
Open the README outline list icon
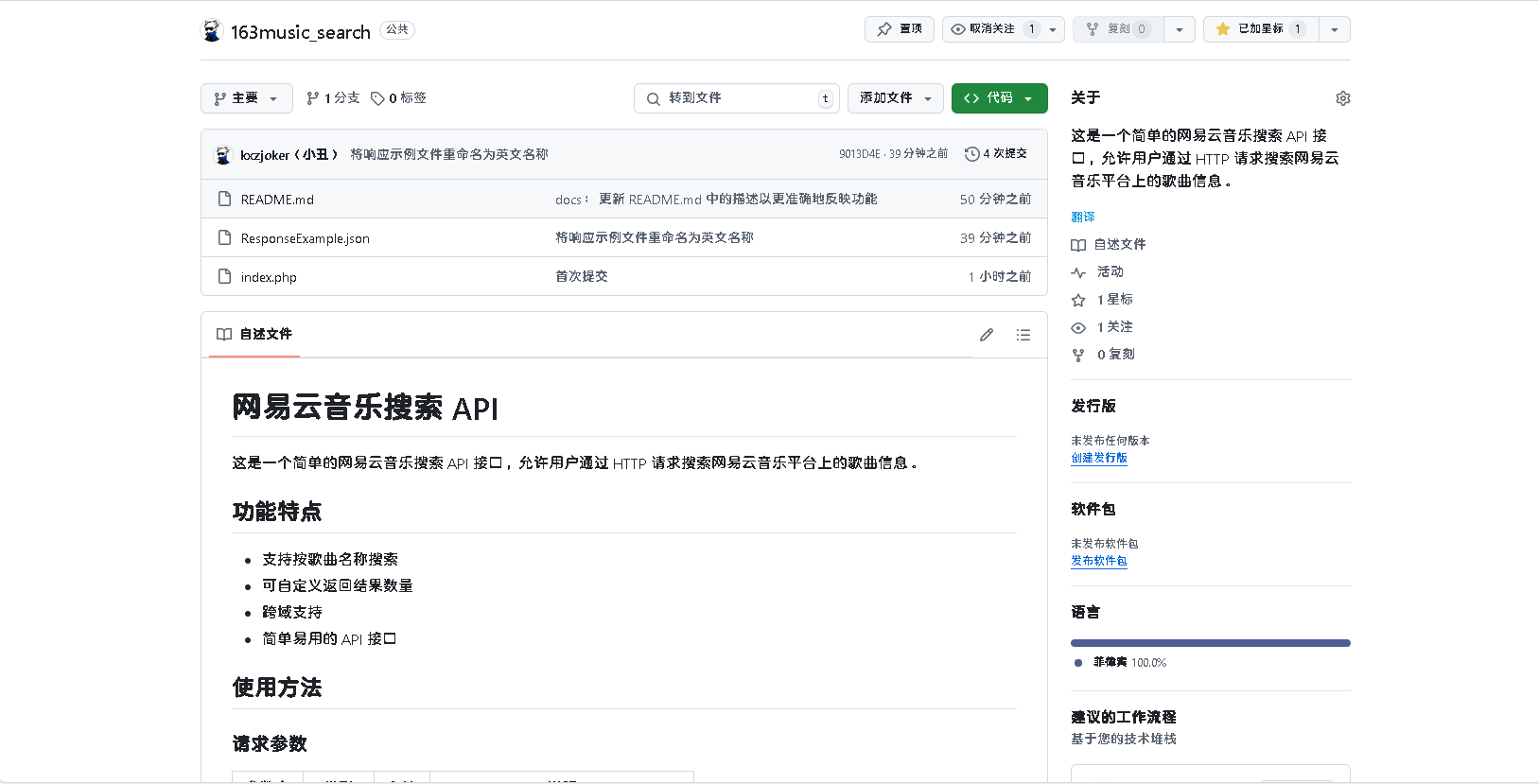click(x=1023, y=335)
